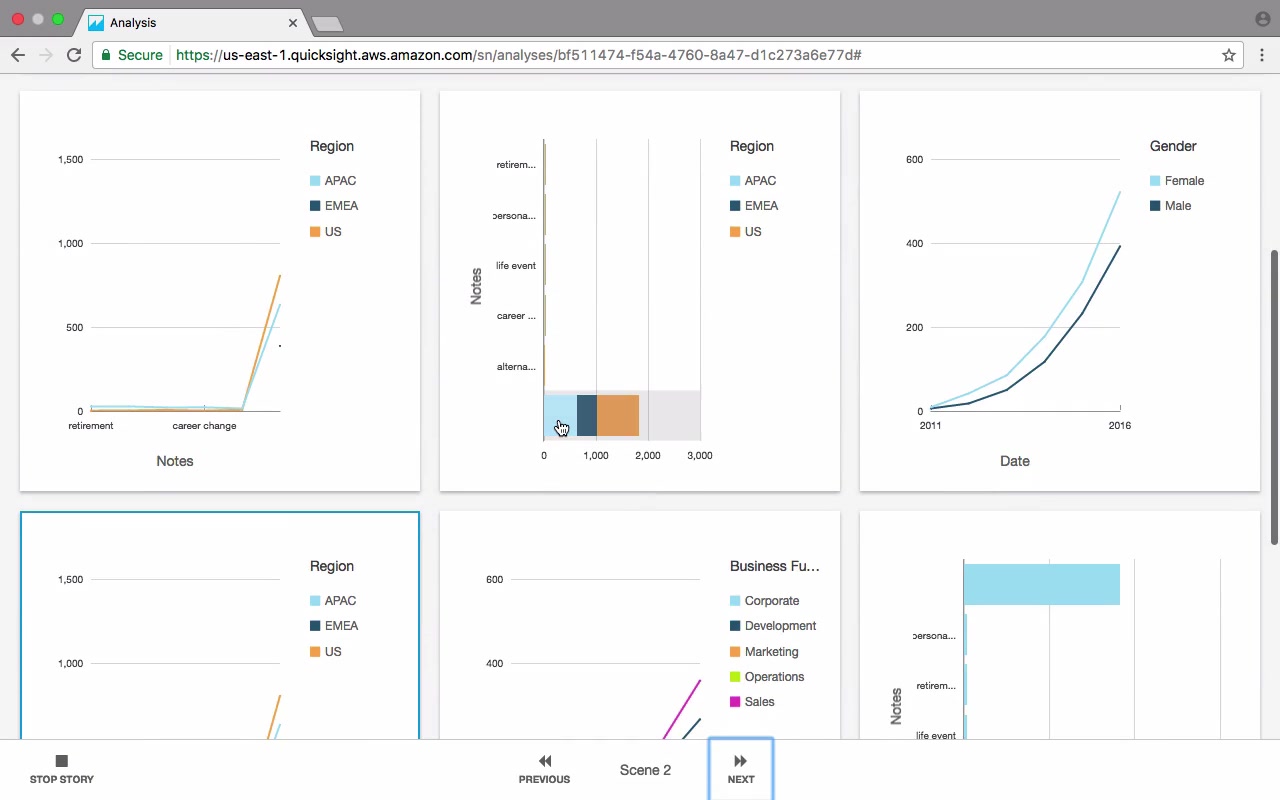Click the "Date" axis title
Screen dimensions: 1280x800
[x=1015, y=461]
